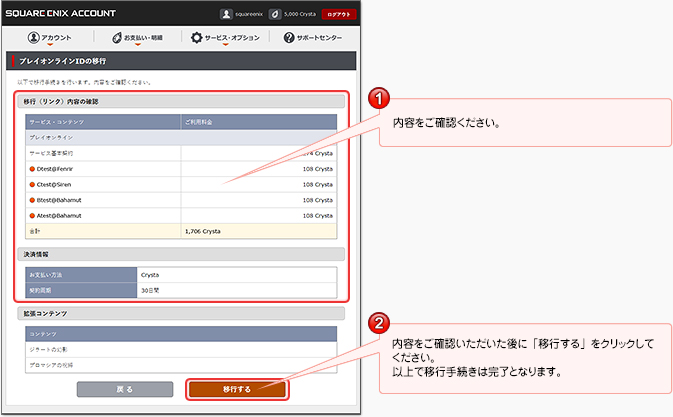Click the 拡張コンテンツ section header
The image size is (673, 417).
coord(181,314)
